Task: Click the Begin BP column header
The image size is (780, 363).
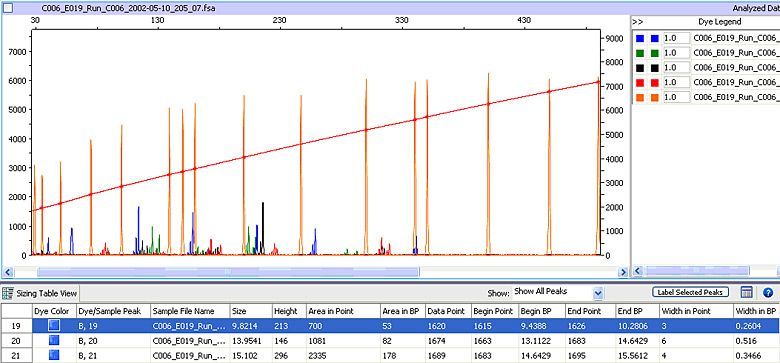Action: 541,311
